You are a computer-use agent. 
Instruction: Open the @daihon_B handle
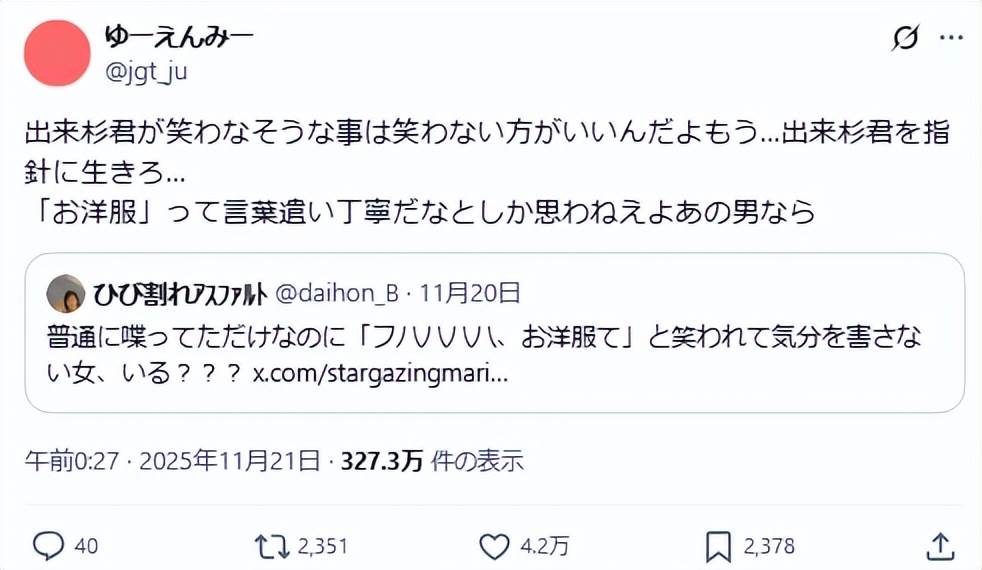point(336,293)
